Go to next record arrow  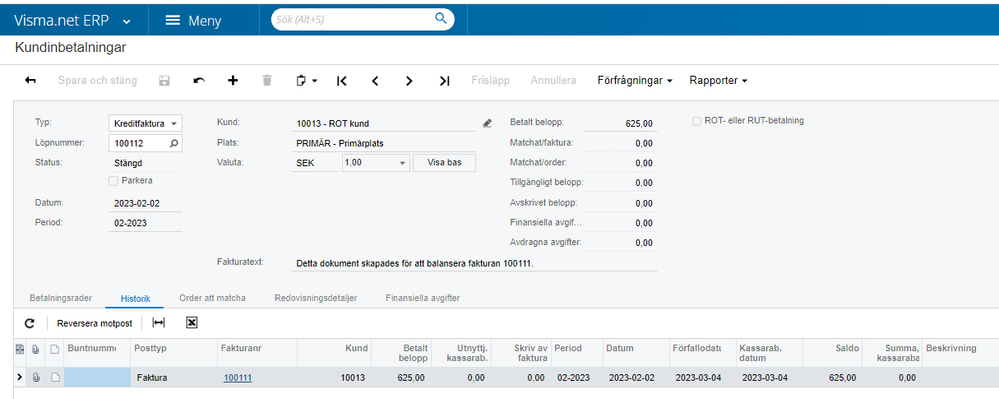pyautogui.click(x=409, y=80)
